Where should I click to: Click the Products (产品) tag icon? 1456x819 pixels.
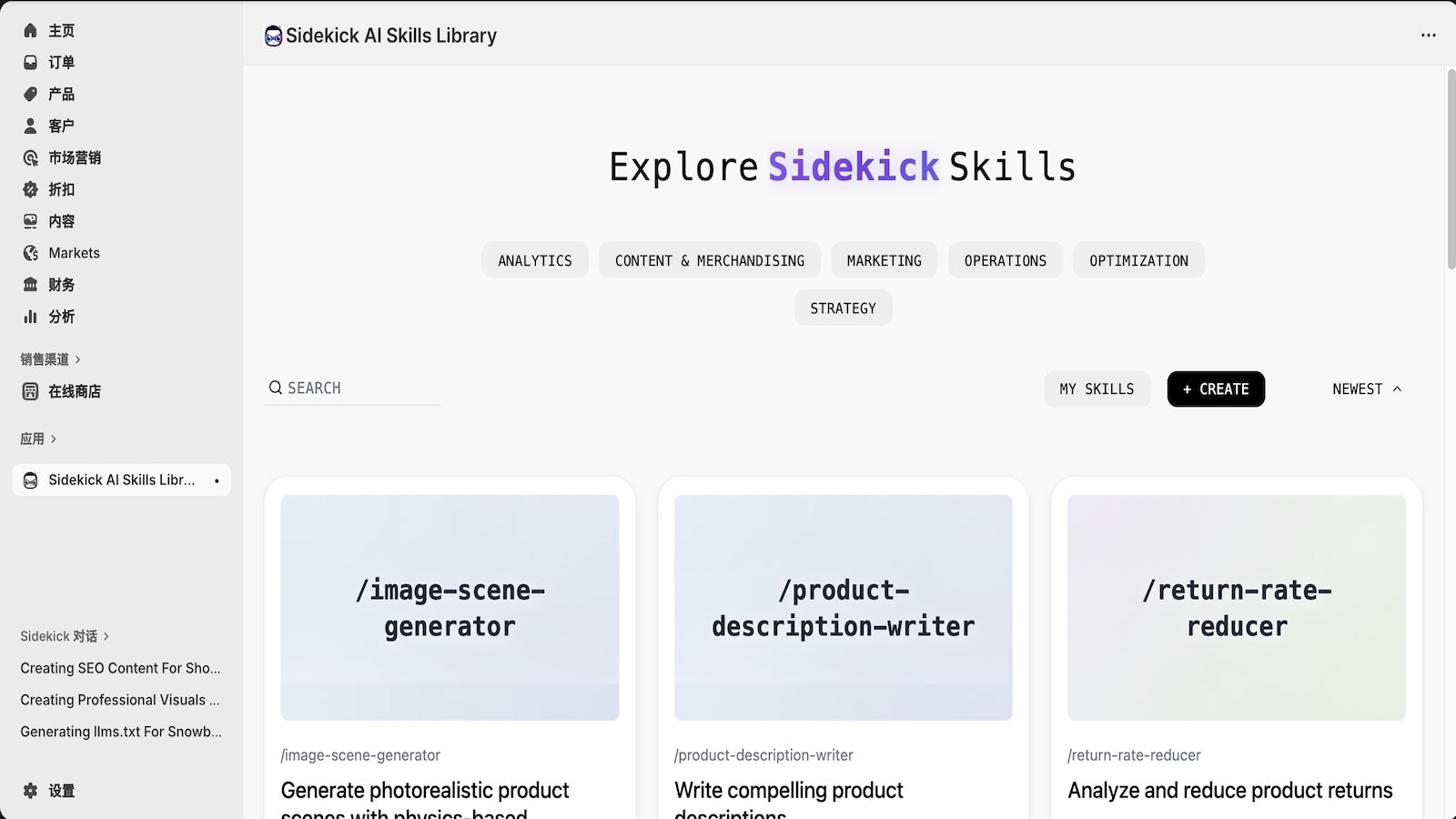(x=30, y=95)
